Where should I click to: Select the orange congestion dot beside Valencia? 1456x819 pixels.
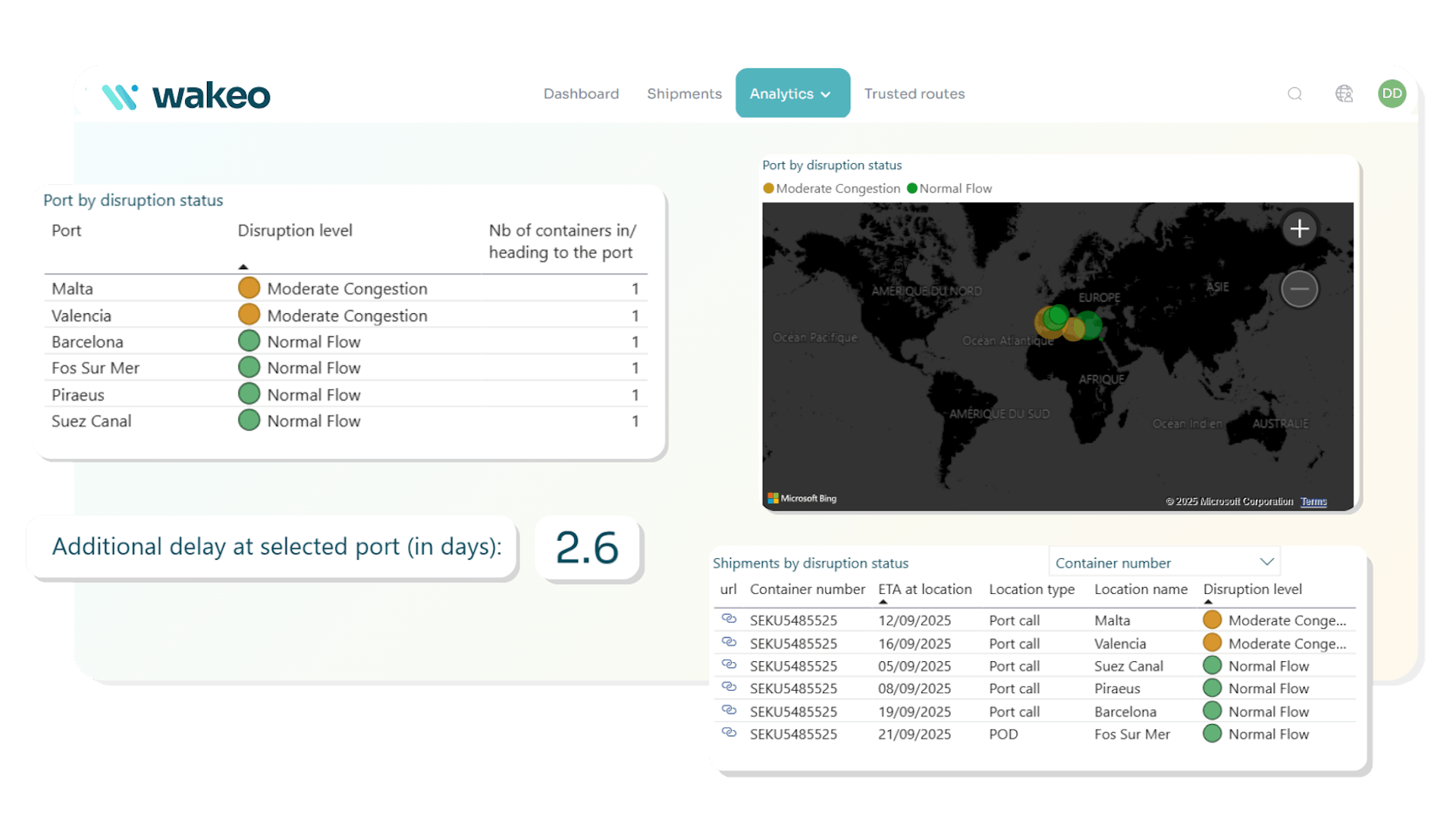(x=249, y=314)
